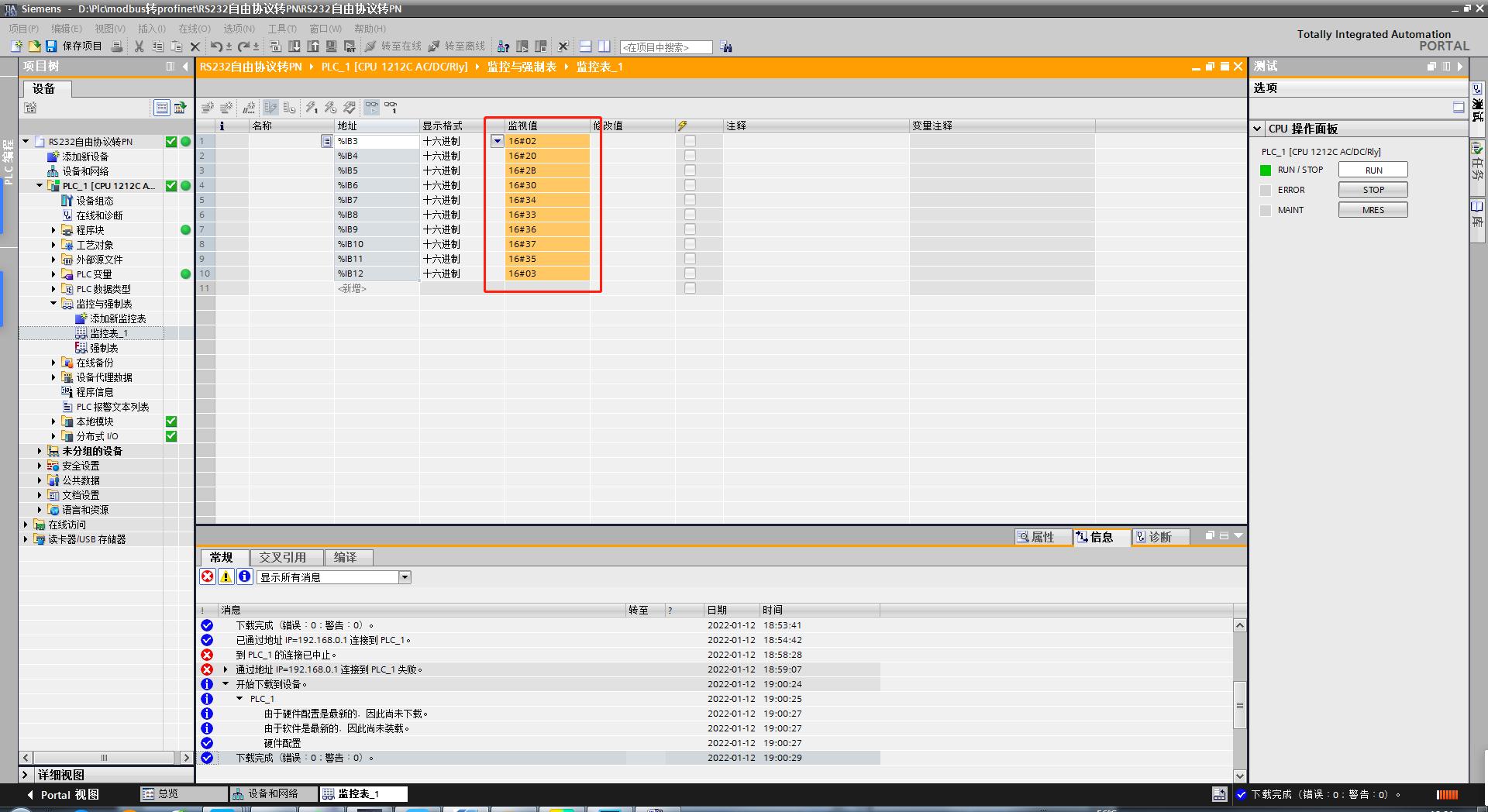This screenshot has height=812, width=1488.
Task: Click 转至离线 to go offline
Action: coord(457,46)
